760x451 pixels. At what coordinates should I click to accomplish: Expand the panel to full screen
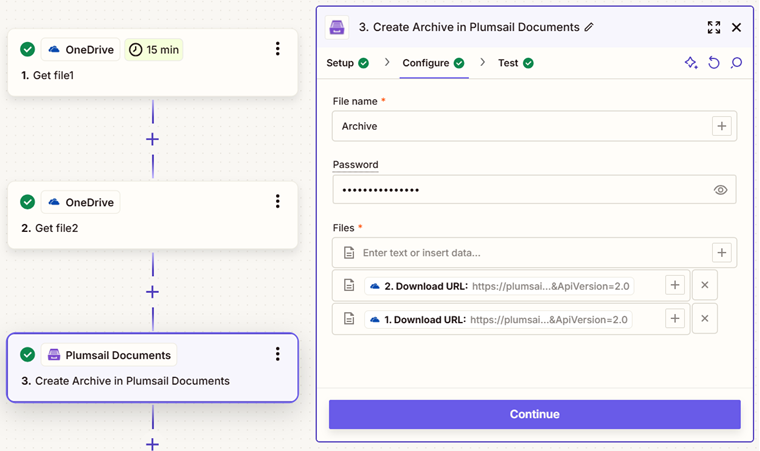pyautogui.click(x=714, y=27)
